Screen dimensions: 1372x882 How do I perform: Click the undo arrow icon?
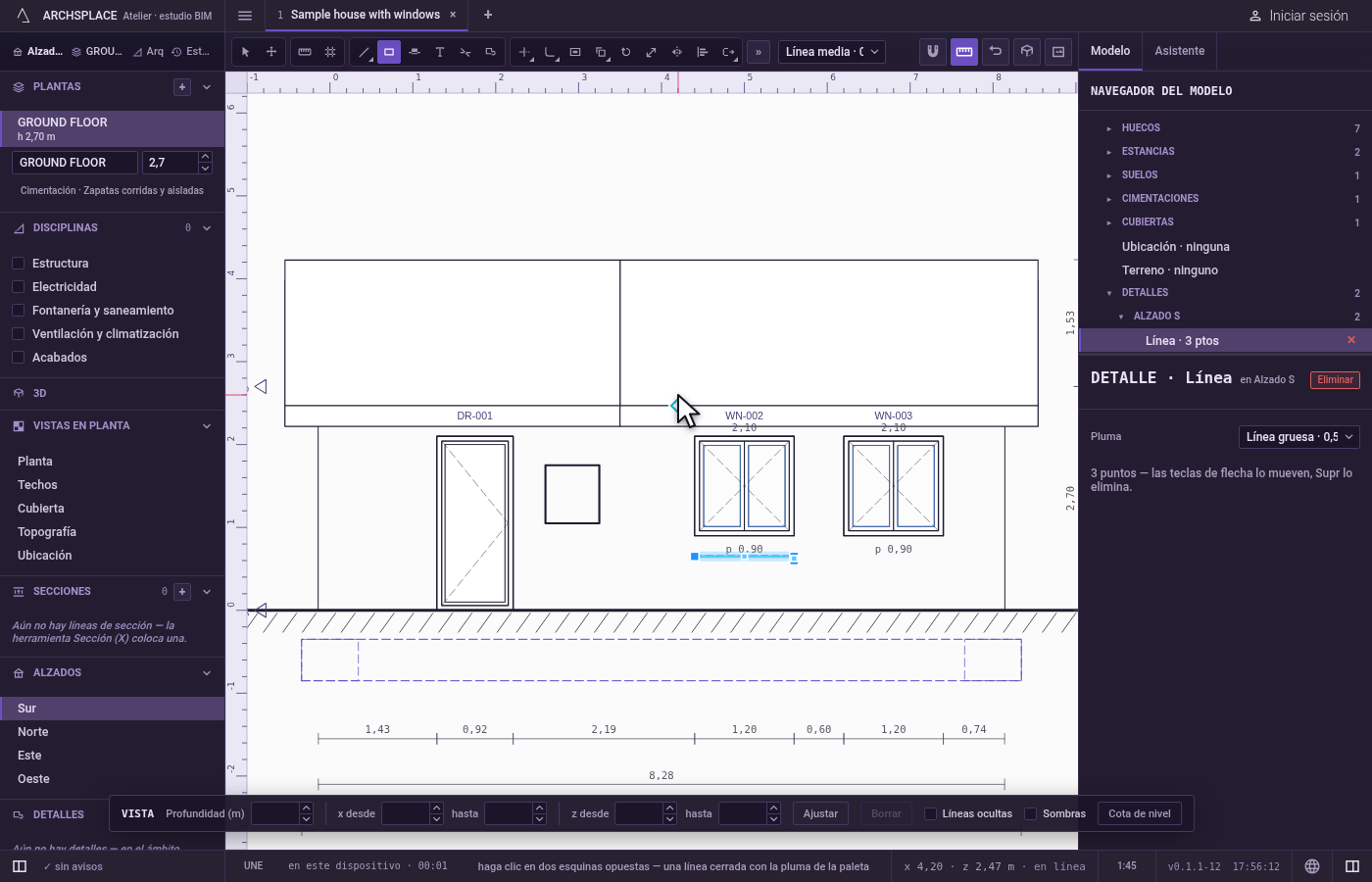[x=996, y=52]
